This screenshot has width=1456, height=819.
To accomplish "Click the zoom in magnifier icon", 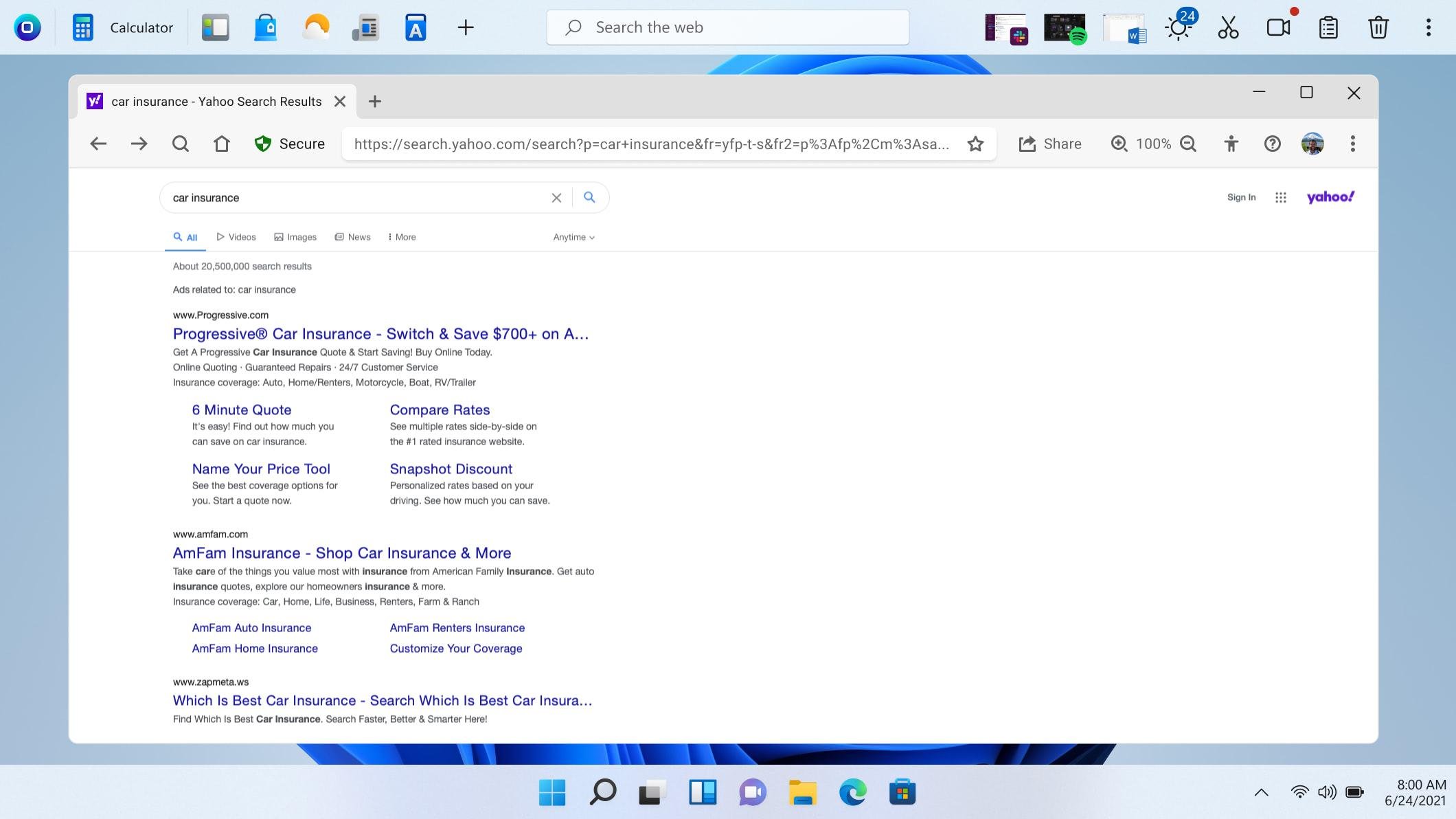I will click(1119, 144).
